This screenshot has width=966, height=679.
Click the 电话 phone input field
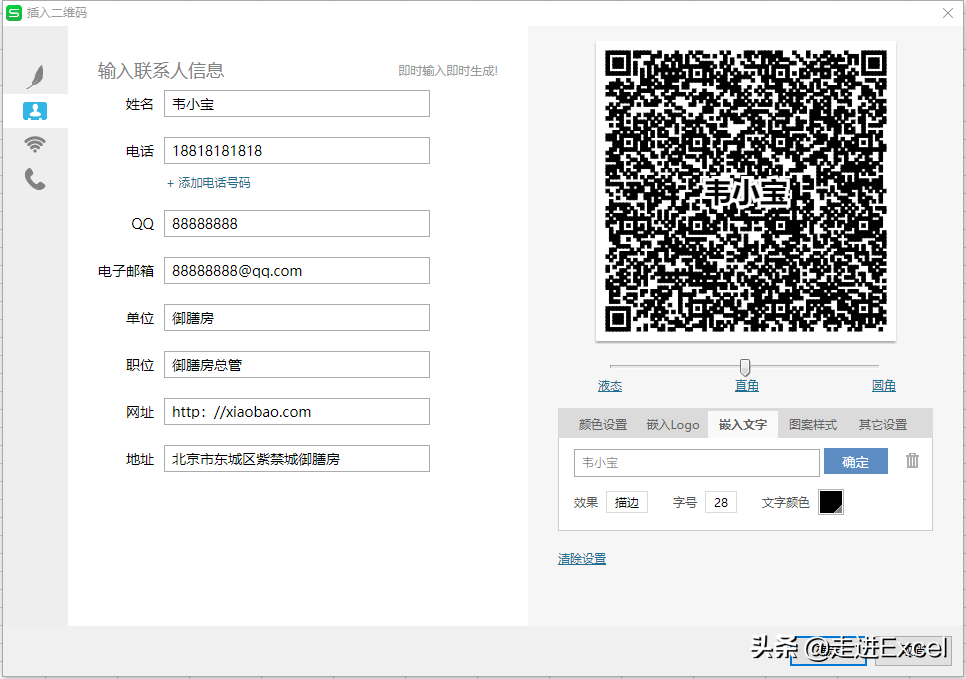pos(297,150)
